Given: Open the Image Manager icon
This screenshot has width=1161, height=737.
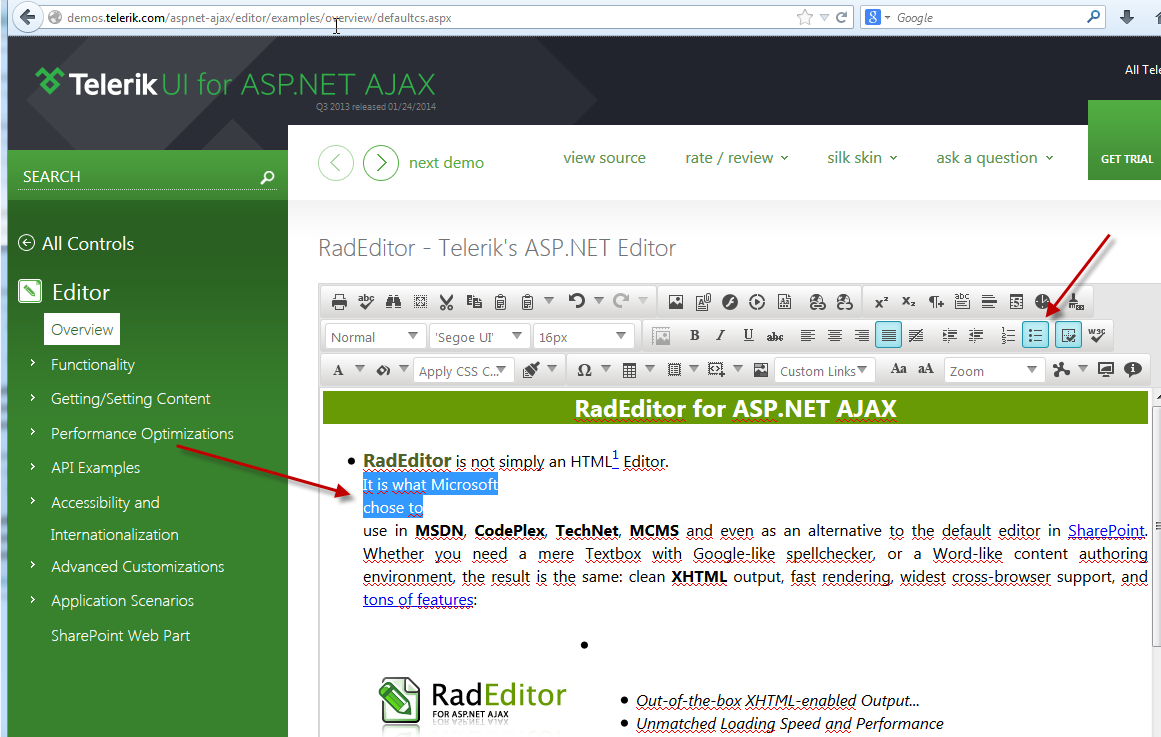Looking at the screenshot, I should (675, 301).
